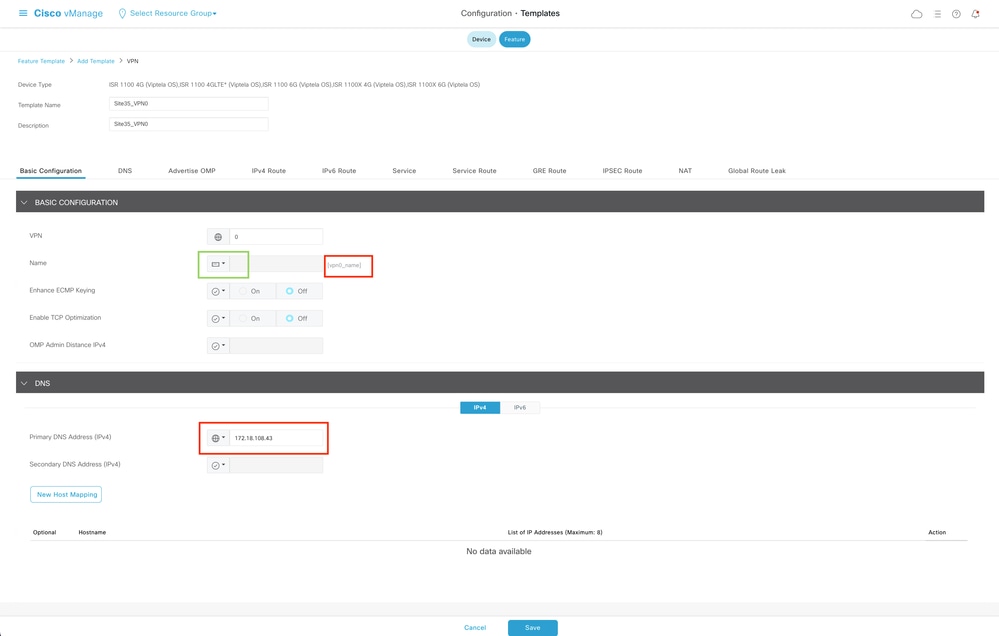Go back via the Feature Template breadcrumb link
The height and width of the screenshot is (636, 999).
pos(40,60)
